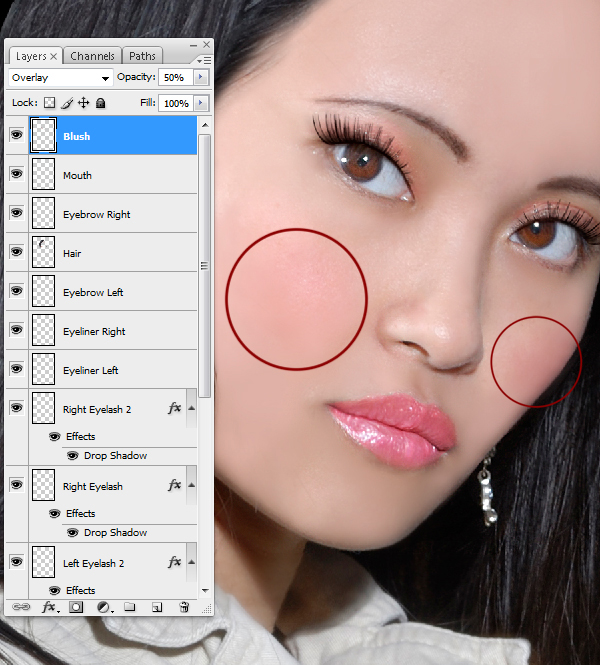Collapse effects of Right Eyelash 2

point(191,408)
